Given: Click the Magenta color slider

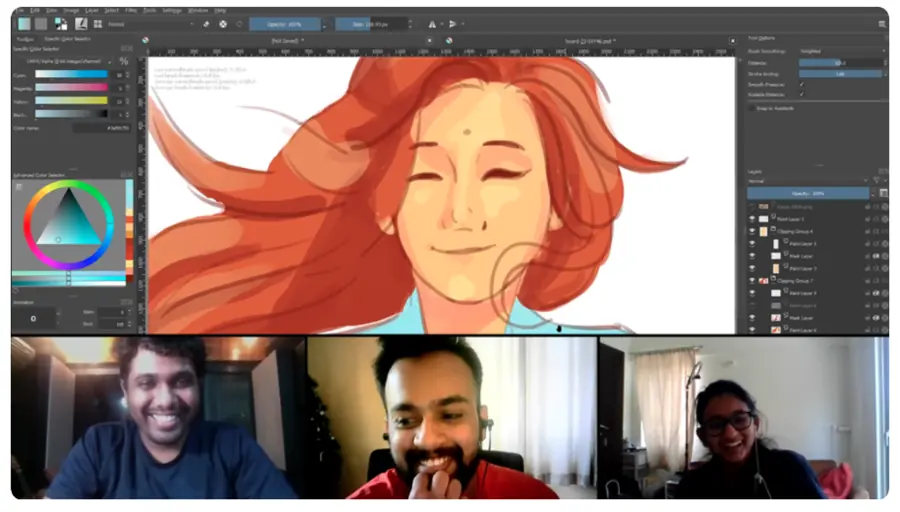Looking at the screenshot, I should [x=71, y=87].
